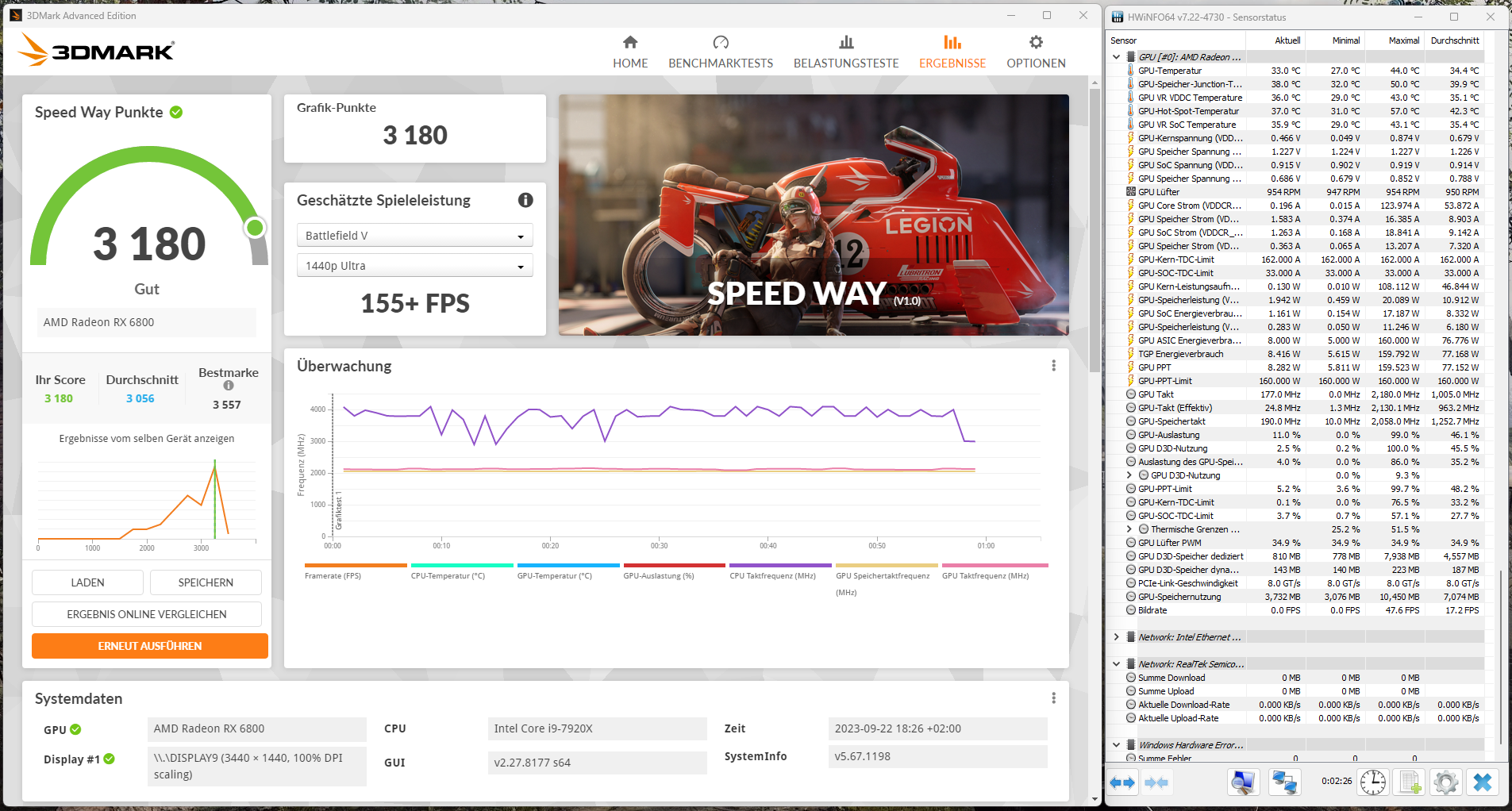This screenshot has width=1512, height=811.
Task: Collapse the Windows Hardware Errors group
Action: click(x=1117, y=745)
